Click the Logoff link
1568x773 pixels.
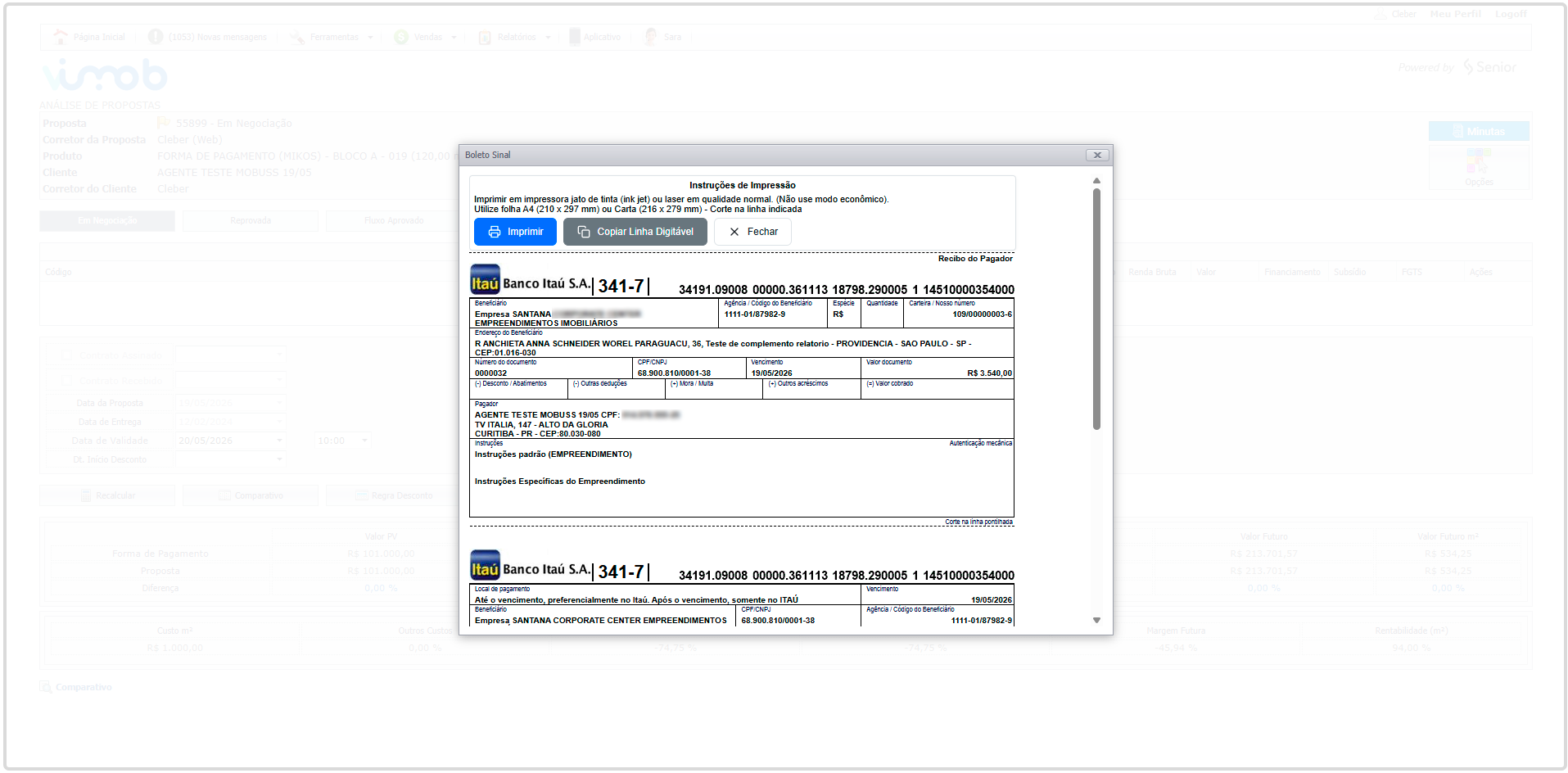(1511, 14)
